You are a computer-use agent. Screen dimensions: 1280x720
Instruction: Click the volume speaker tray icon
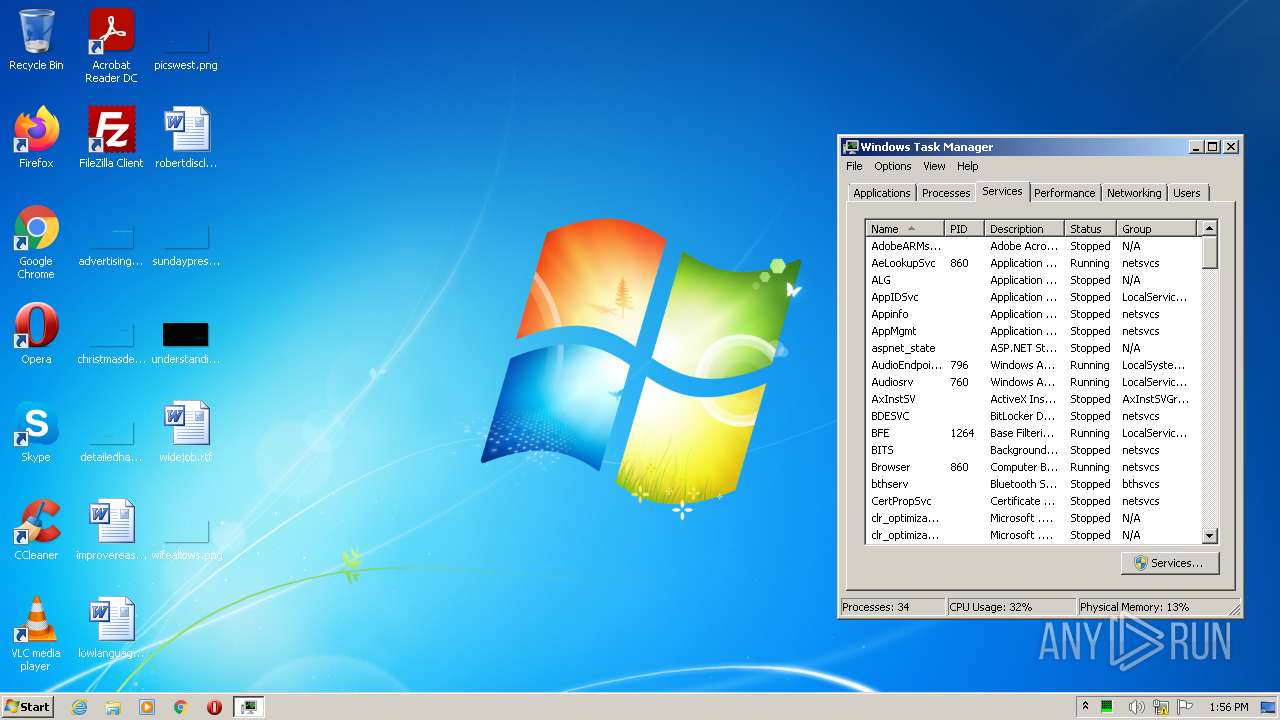pos(1136,707)
